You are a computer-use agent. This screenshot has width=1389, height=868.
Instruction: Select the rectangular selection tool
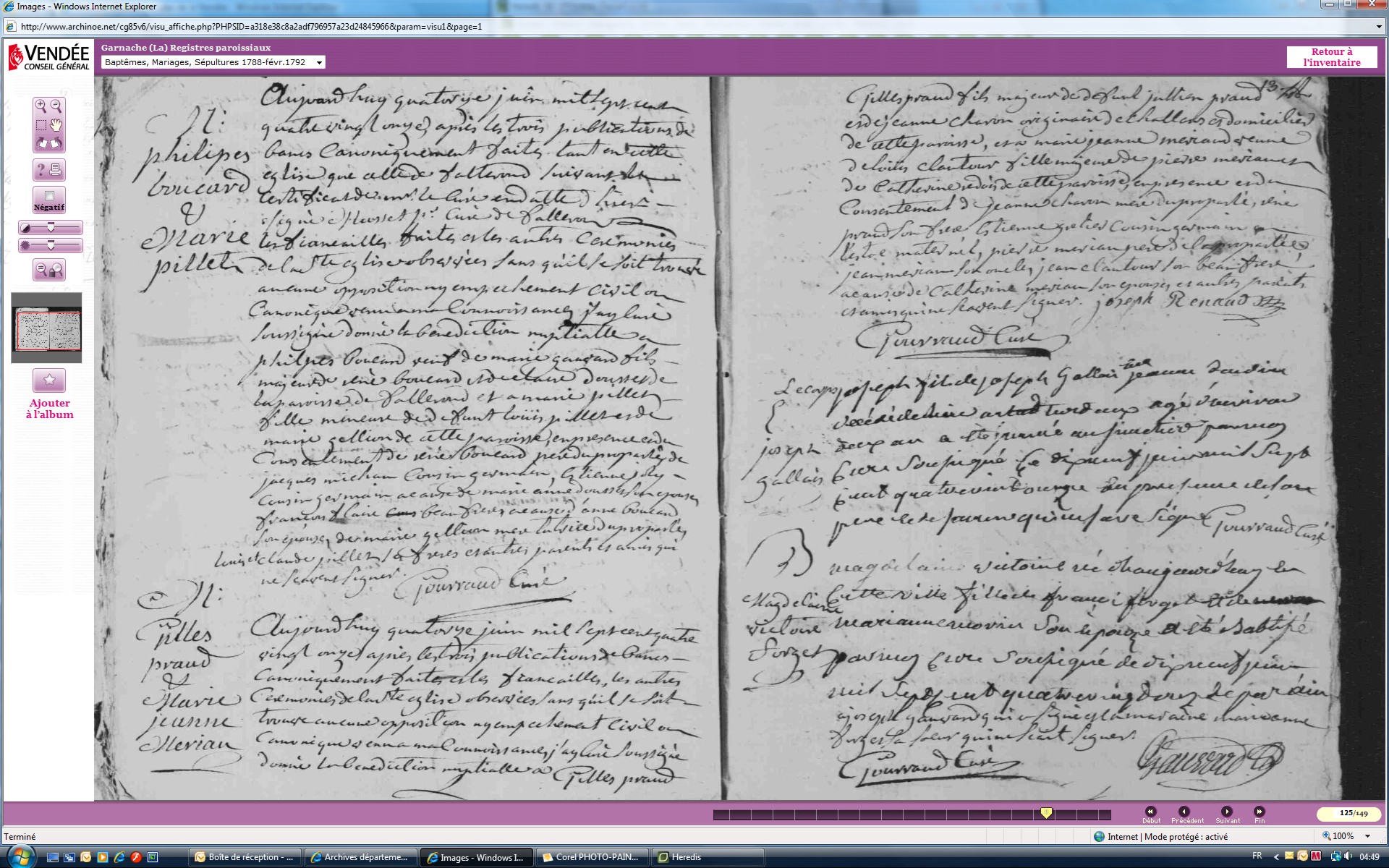click(x=41, y=125)
